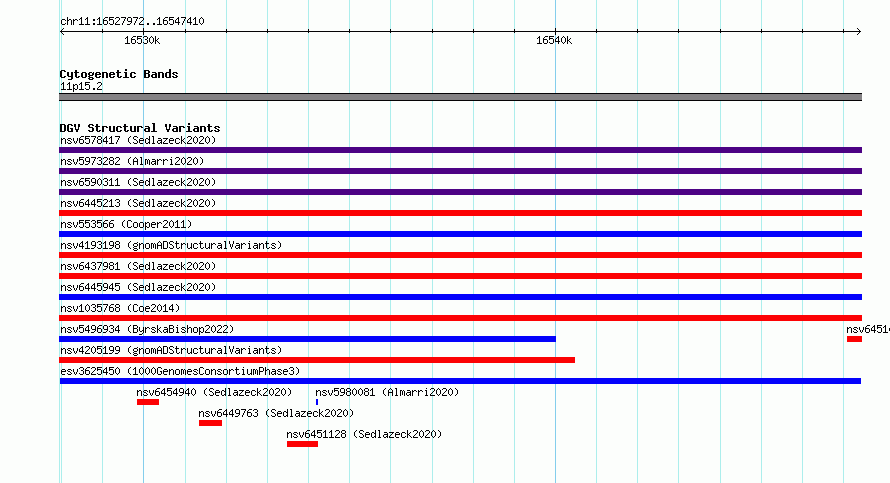This screenshot has width=890, height=483.
Task: Click the chr11:16527972..16547410 coordinate label
Action: [x=132, y=21]
